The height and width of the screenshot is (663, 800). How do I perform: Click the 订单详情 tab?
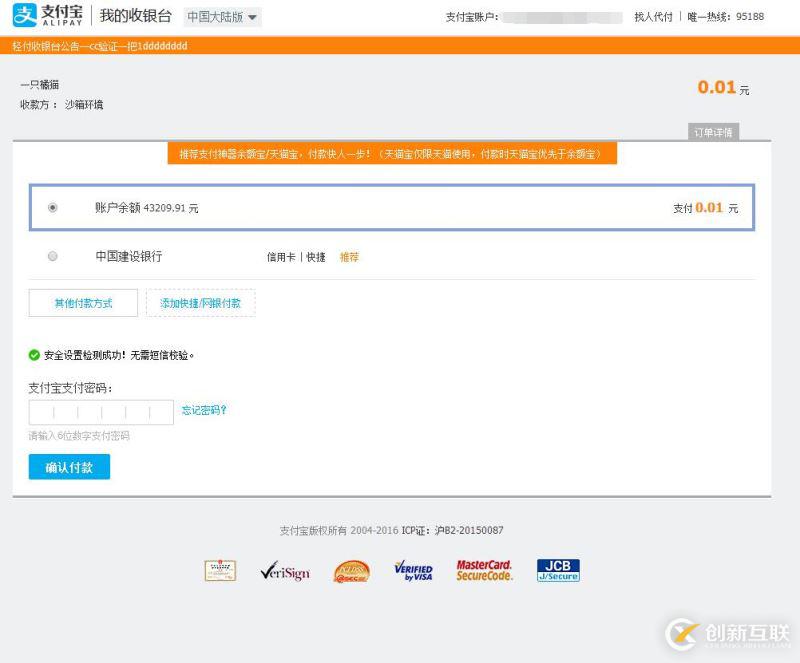point(713,132)
